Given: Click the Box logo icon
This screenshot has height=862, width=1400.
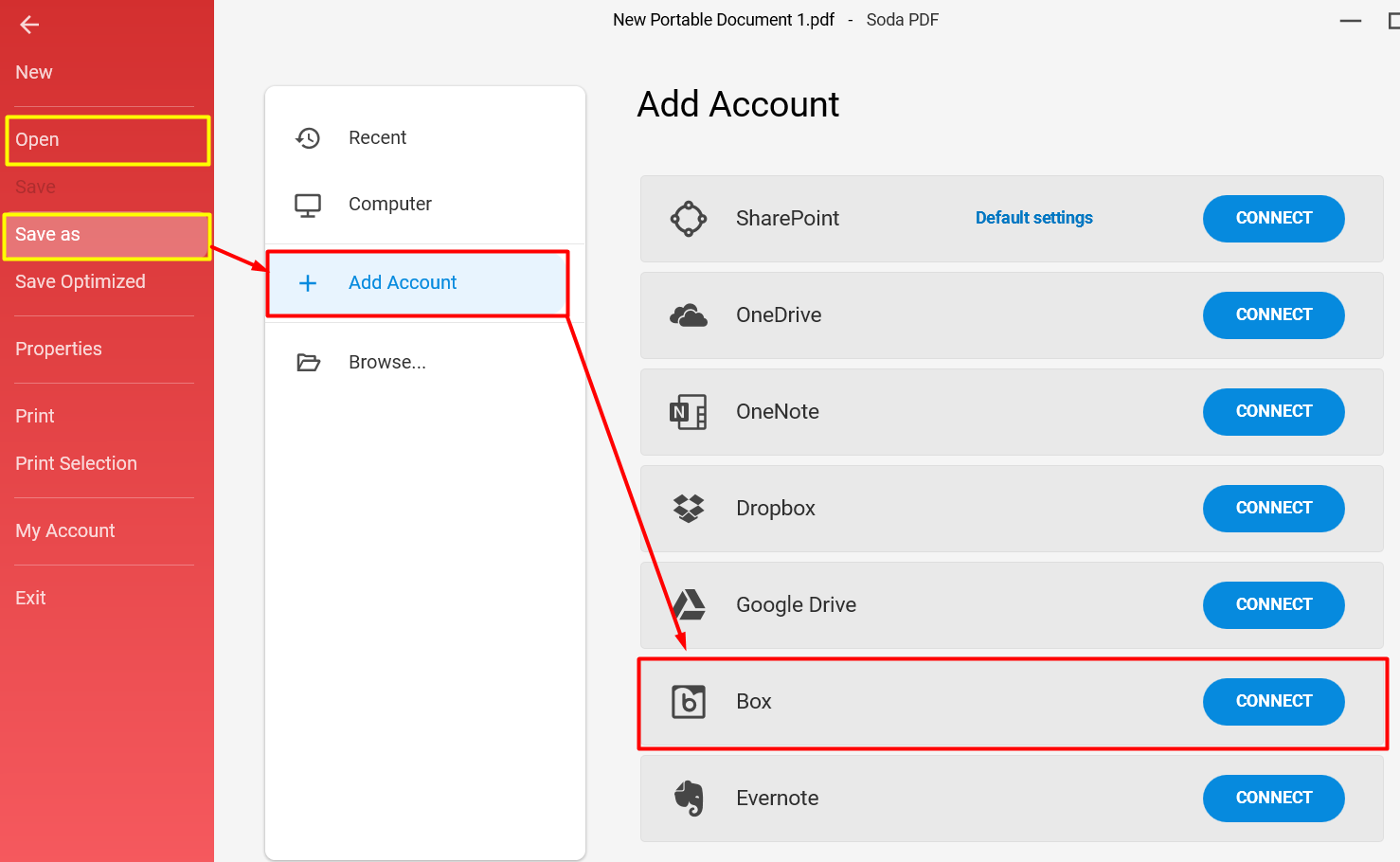Looking at the screenshot, I should 689,702.
